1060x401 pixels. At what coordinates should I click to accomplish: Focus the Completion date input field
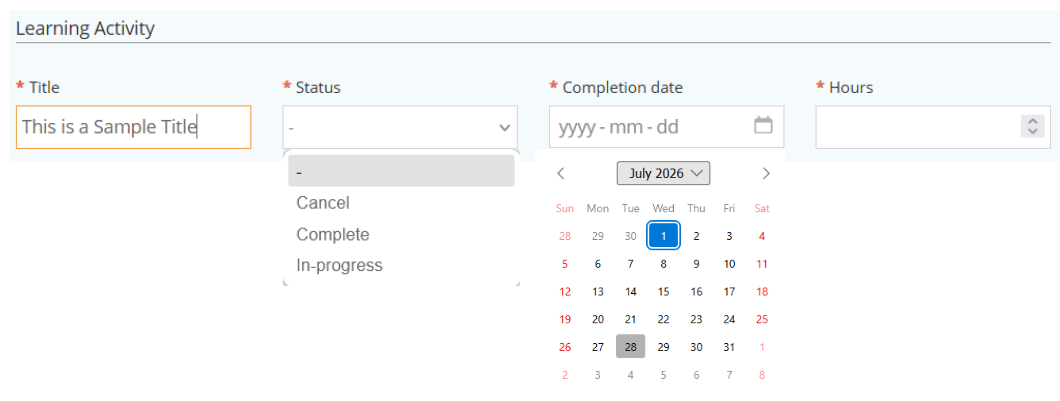point(666,126)
